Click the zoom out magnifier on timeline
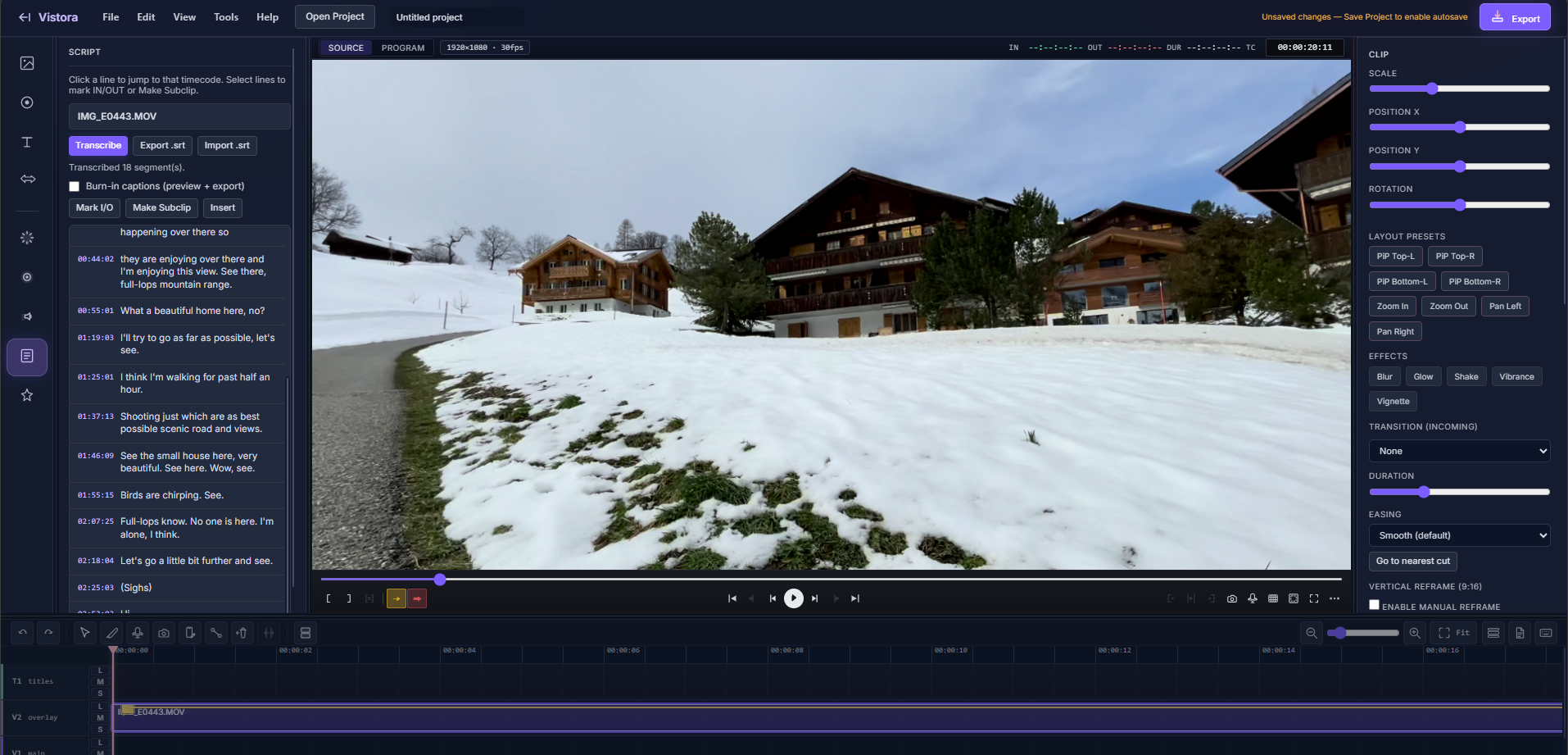This screenshot has width=1568, height=755. pos(1312,633)
